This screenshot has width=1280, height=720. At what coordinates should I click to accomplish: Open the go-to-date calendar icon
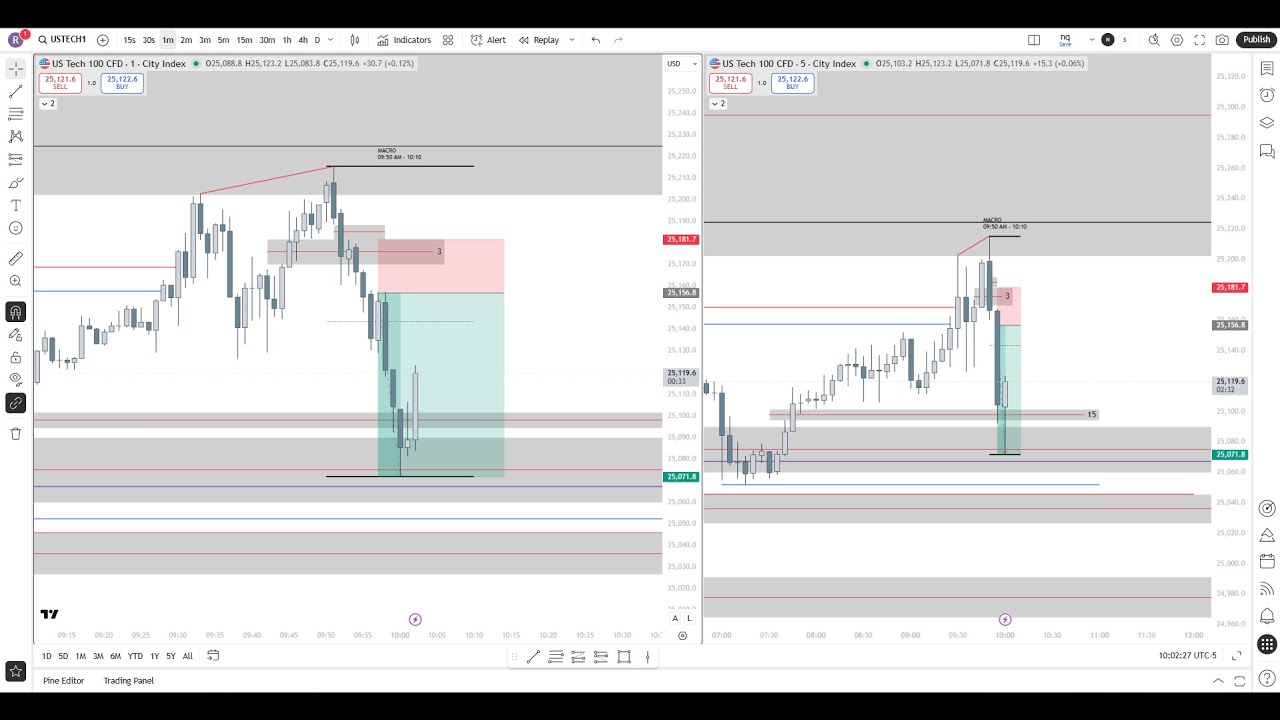point(215,656)
